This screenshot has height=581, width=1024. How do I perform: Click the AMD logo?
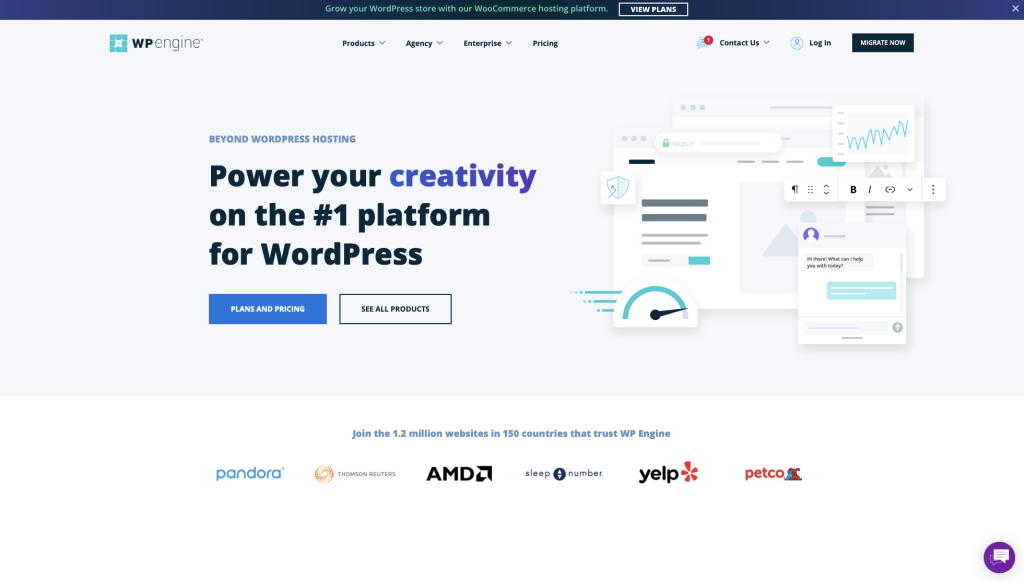pyautogui.click(x=459, y=474)
